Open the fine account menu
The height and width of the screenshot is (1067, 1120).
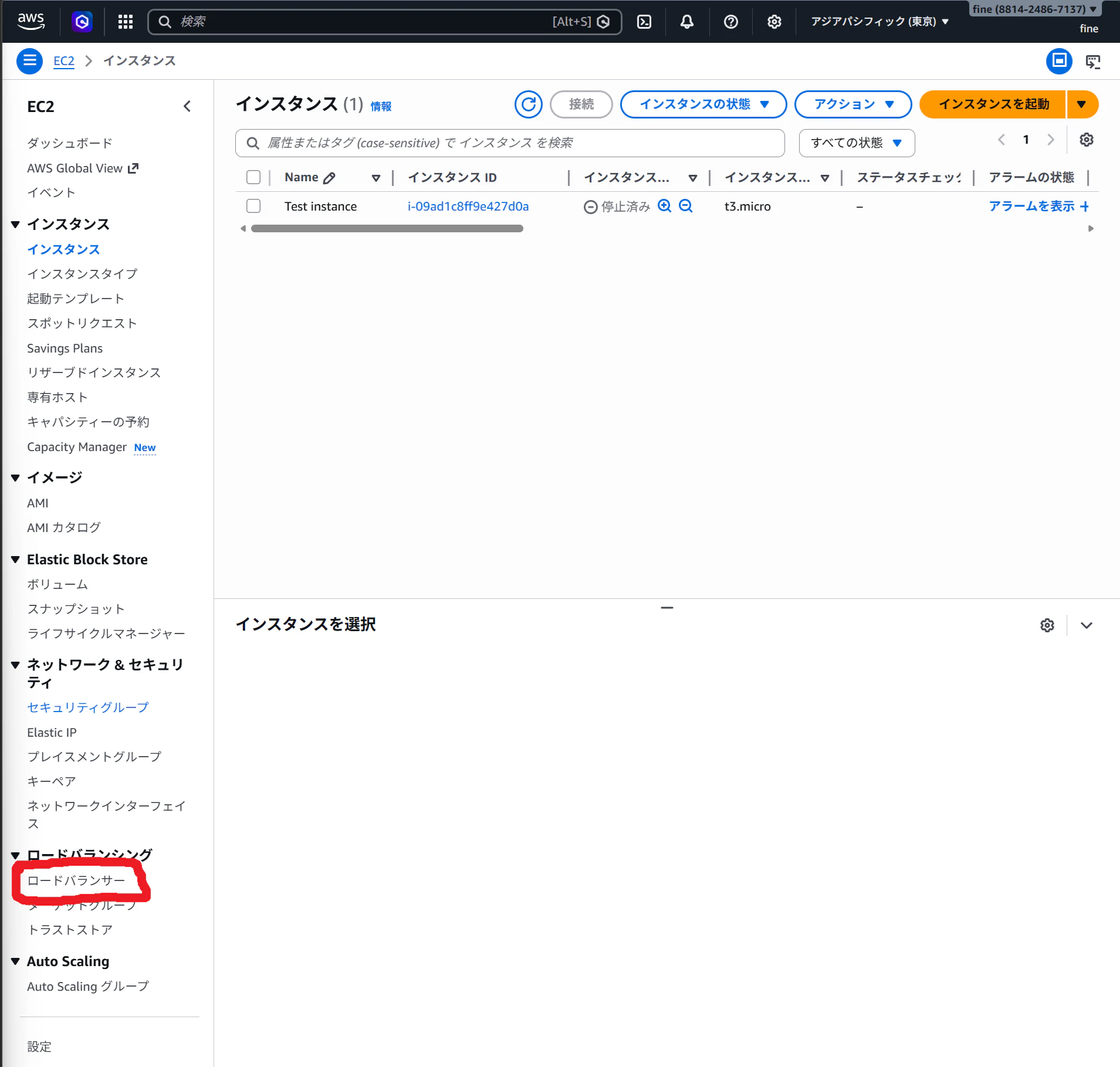pyautogui.click(x=1036, y=9)
